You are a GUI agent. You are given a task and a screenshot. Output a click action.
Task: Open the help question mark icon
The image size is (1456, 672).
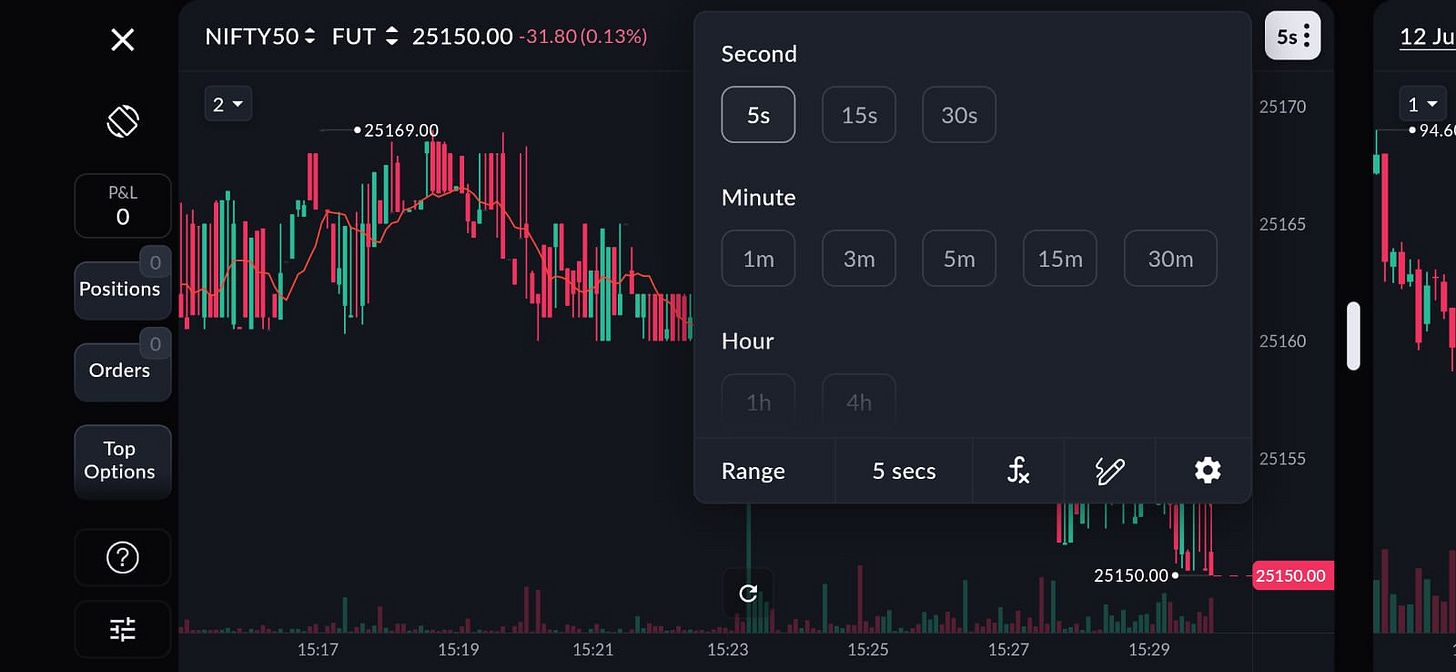tap(122, 557)
